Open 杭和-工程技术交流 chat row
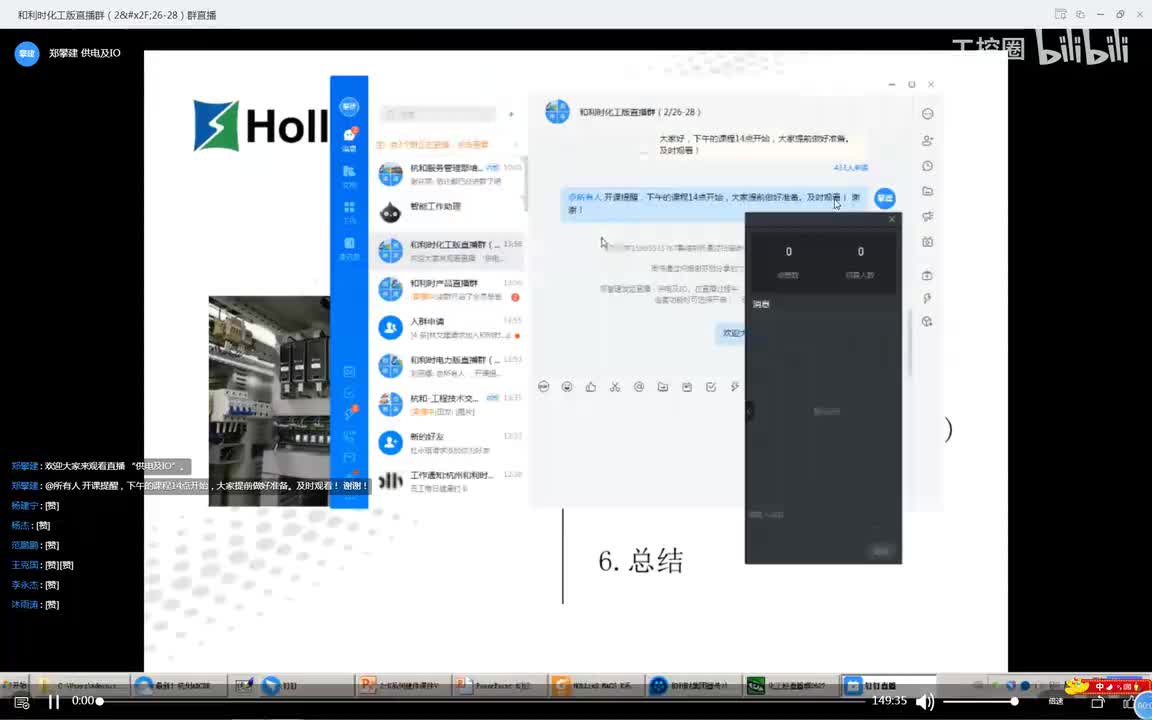The height and width of the screenshot is (720, 1152). point(449,404)
